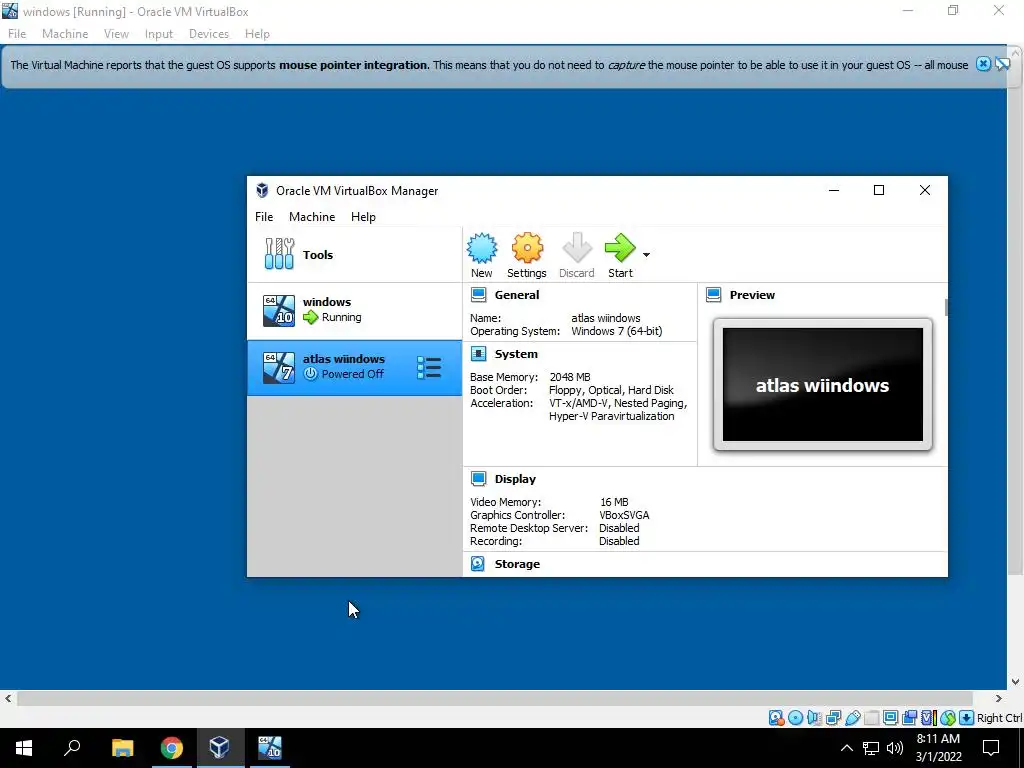Click the mouse integration status icon
Viewport: 1024px width, 768px height.
click(948, 718)
